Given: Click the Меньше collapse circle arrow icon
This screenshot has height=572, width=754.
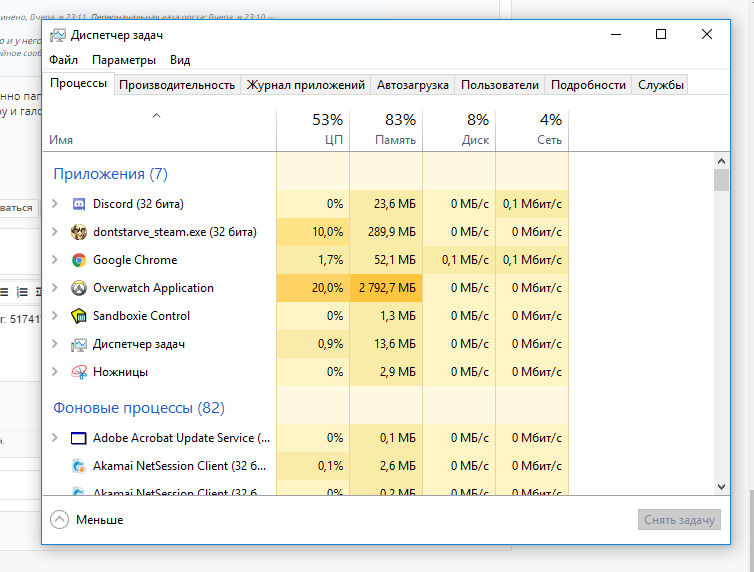Looking at the screenshot, I should pyautogui.click(x=60, y=520).
